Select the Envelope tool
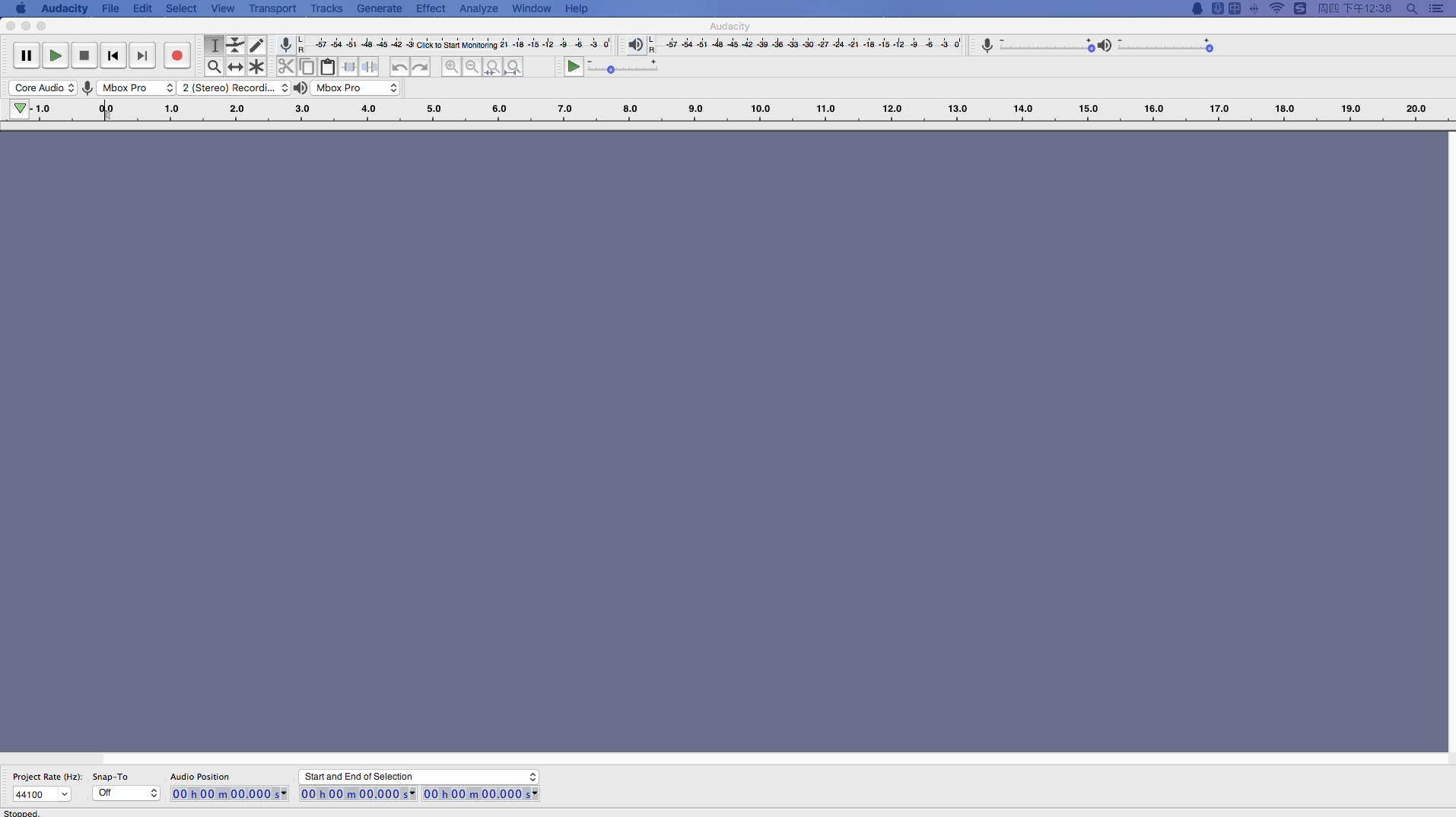This screenshot has width=1456, height=817. (236, 46)
